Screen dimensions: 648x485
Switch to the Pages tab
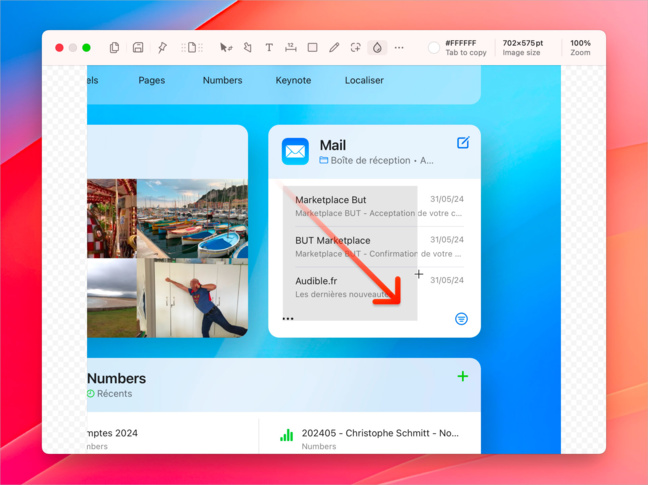pyautogui.click(x=152, y=80)
